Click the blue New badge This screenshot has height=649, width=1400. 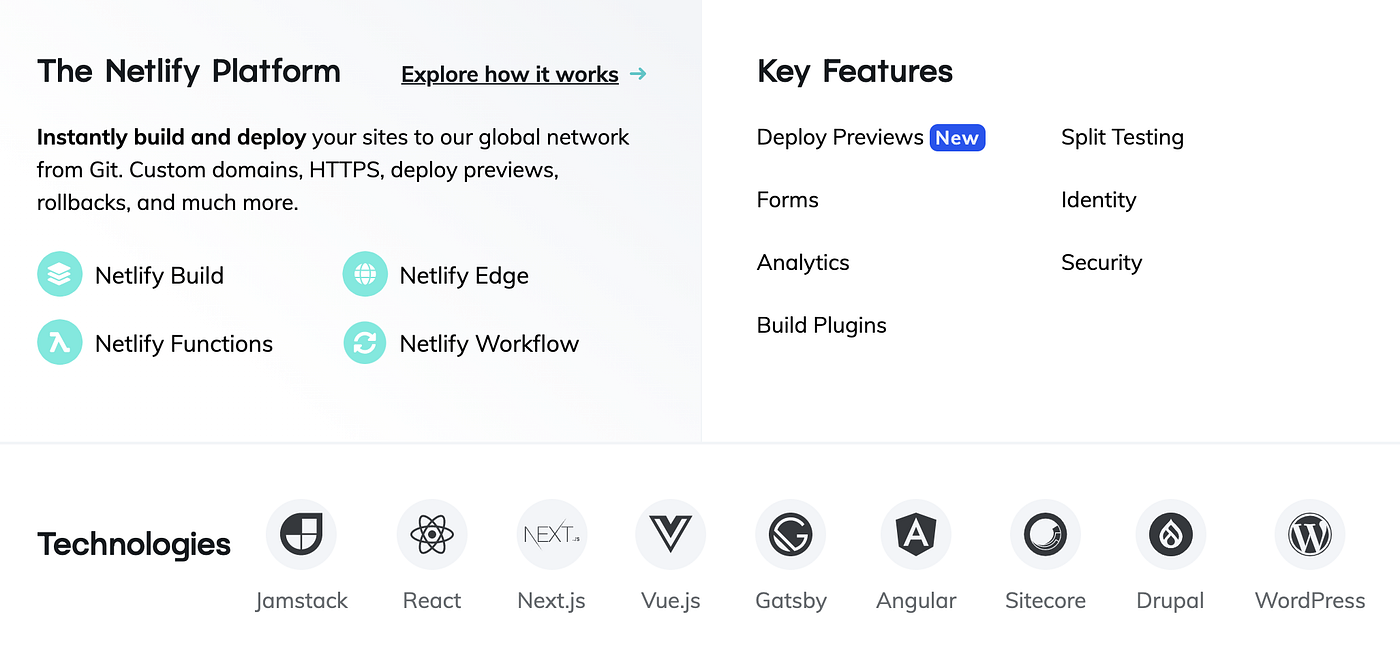(x=957, y=137)
